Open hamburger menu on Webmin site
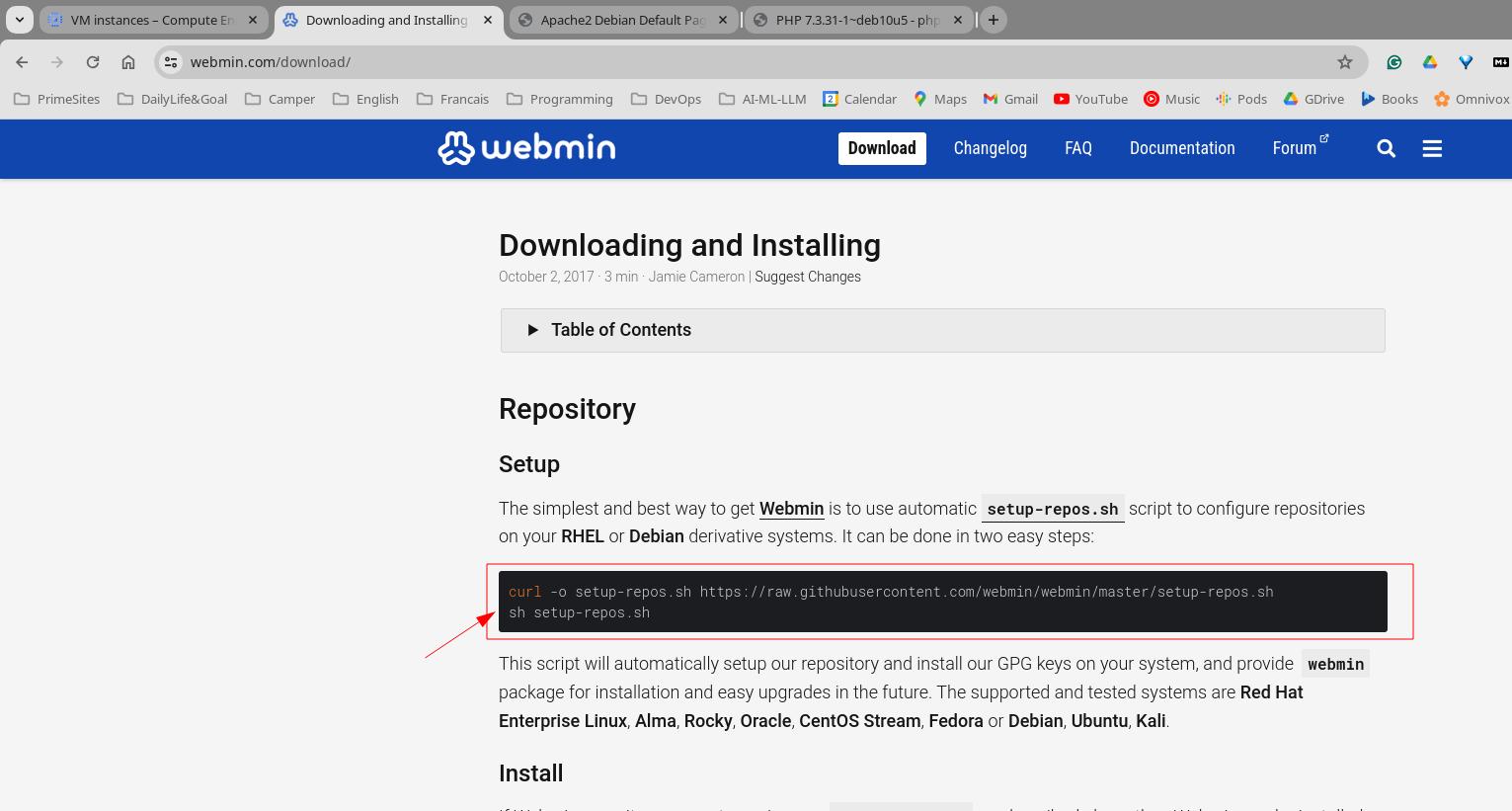The width and height of the screenshot is (1512, 811). [x=1432, y=148]
